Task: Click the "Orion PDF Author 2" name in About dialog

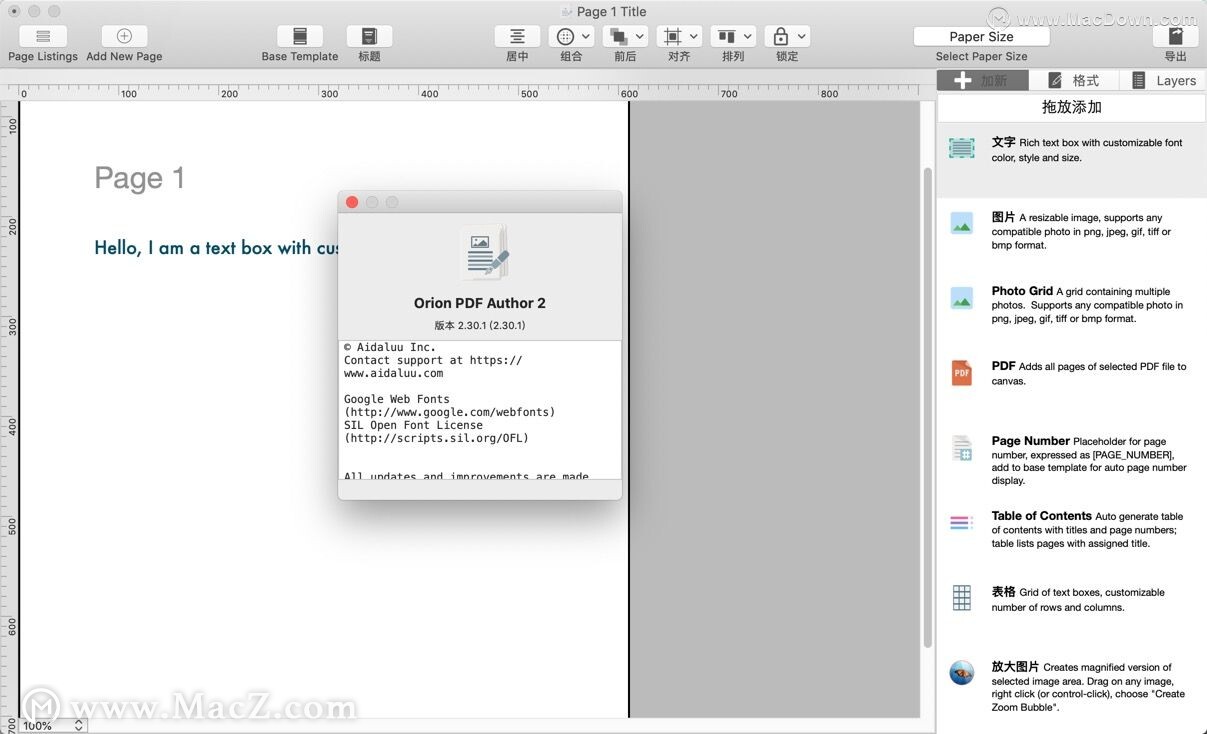Action: coord(480,303)
